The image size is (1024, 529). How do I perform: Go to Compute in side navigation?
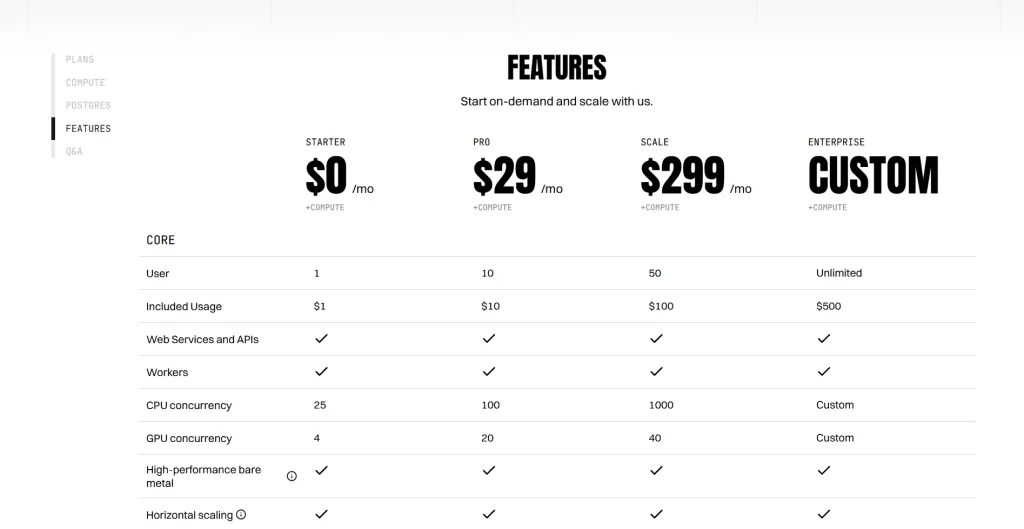point(85,82)
